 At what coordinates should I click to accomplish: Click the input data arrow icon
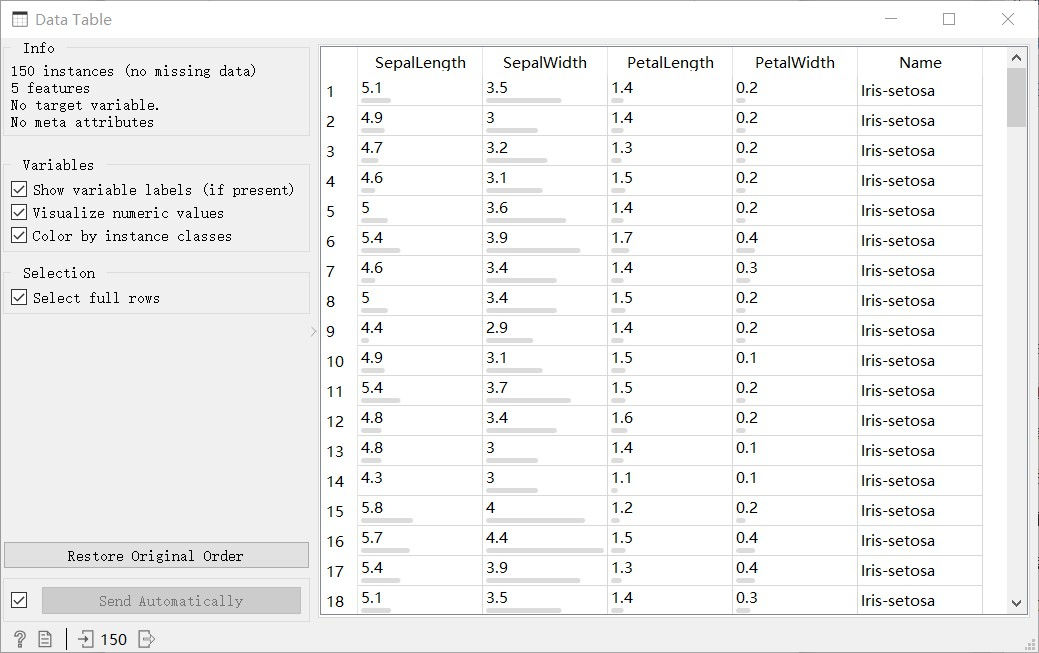click(x=86, y=639)
